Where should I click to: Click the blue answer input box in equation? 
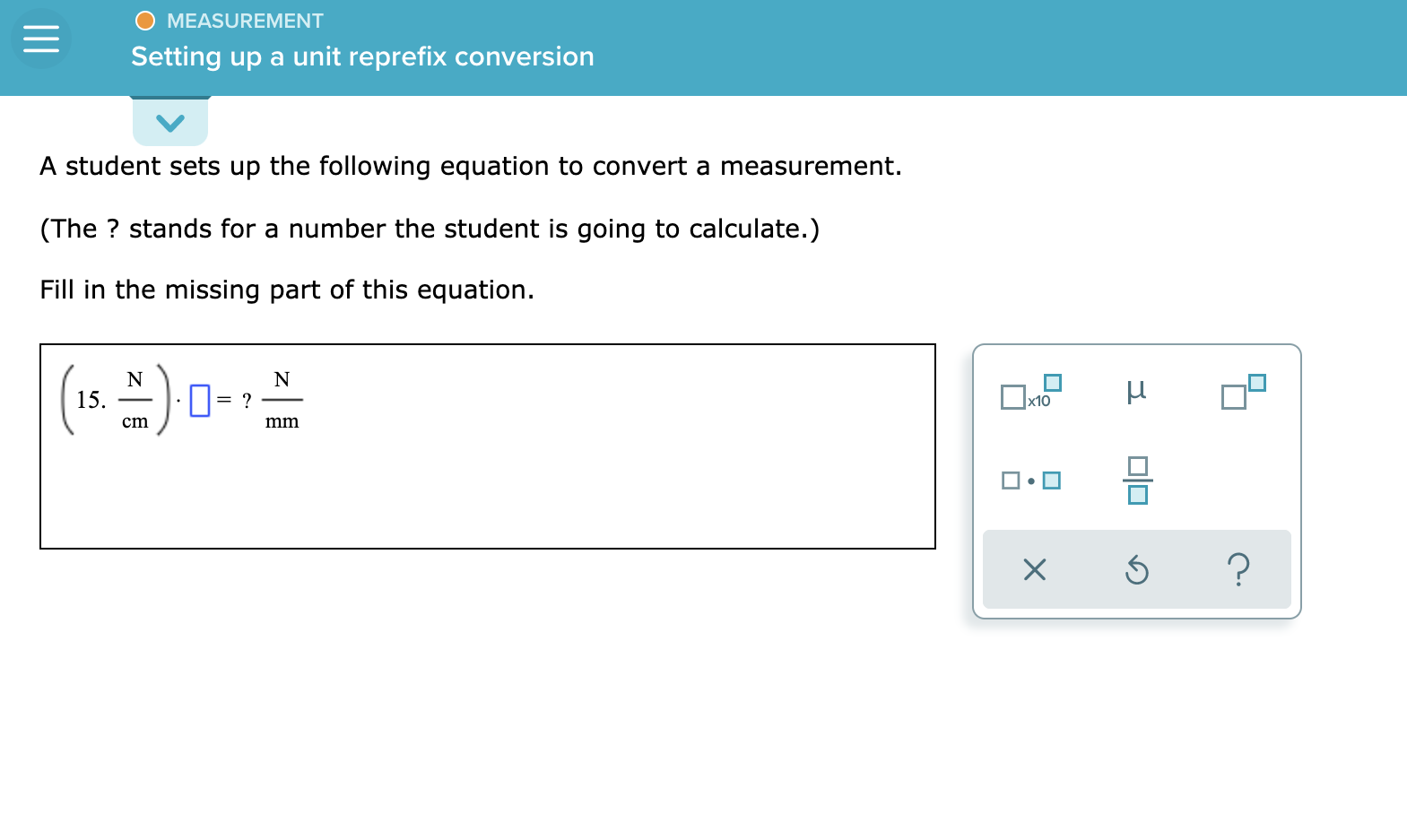(x=200, y=399)
